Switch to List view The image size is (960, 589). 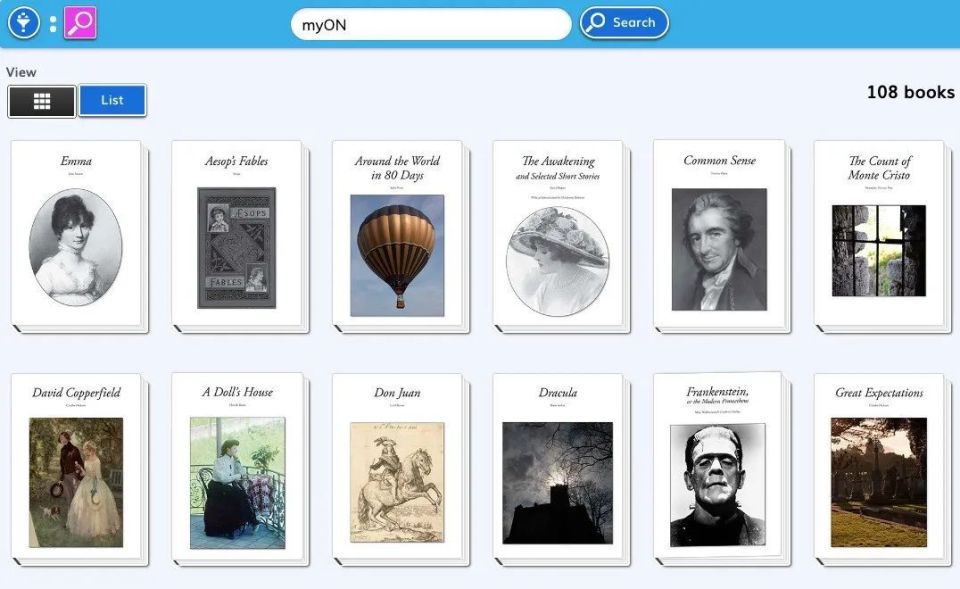(x=113, y=100)
